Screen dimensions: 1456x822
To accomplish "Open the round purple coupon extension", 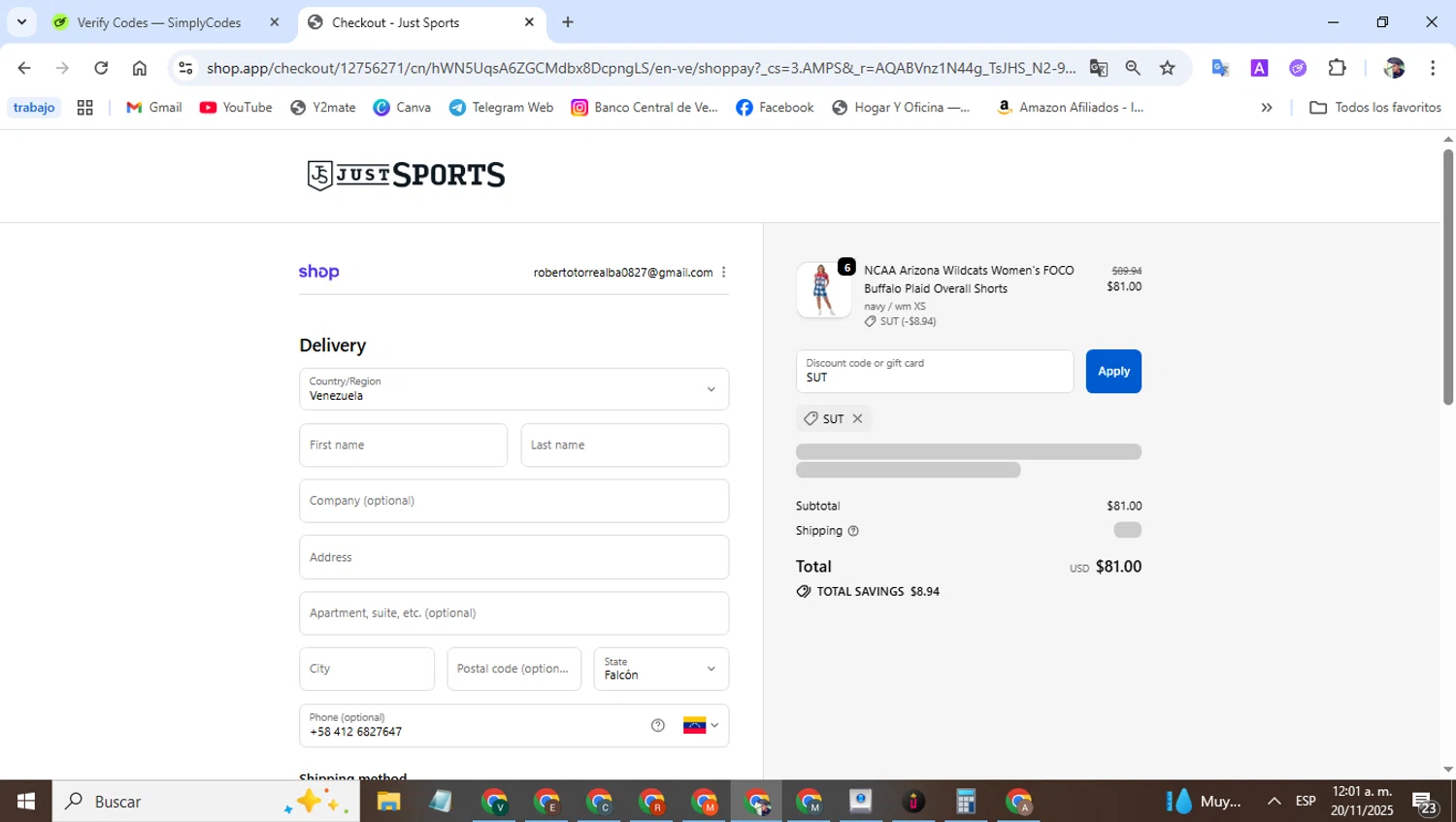I will click(x=1298, y=68).
